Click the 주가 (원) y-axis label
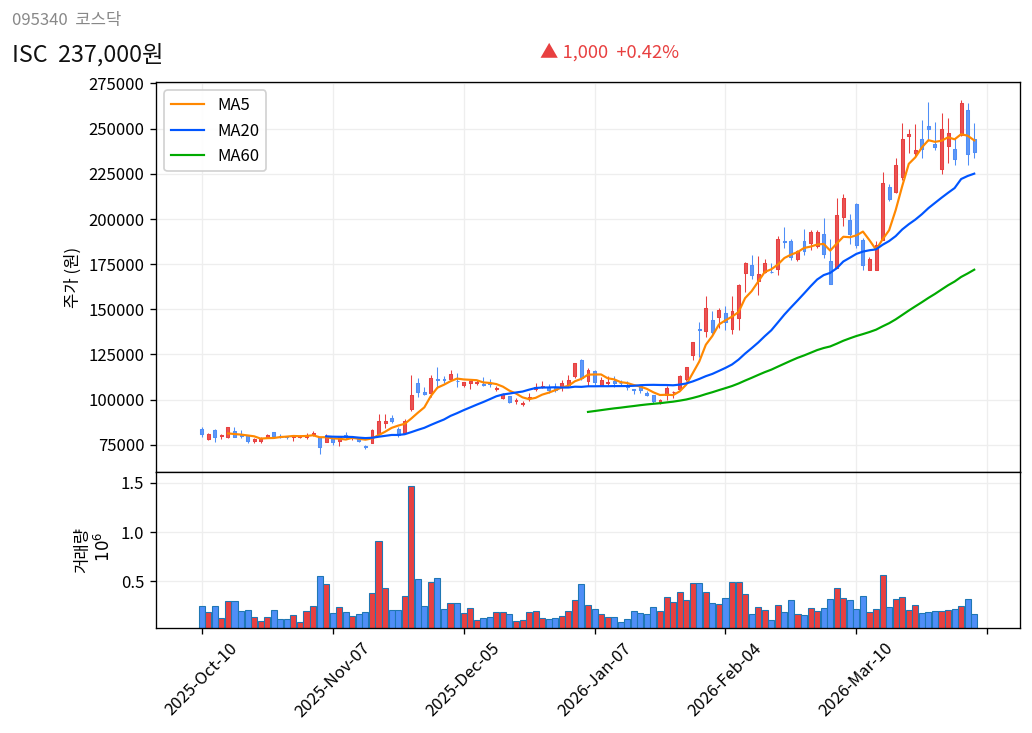This screenshot has width=1032, height=733. coord(71,277)
